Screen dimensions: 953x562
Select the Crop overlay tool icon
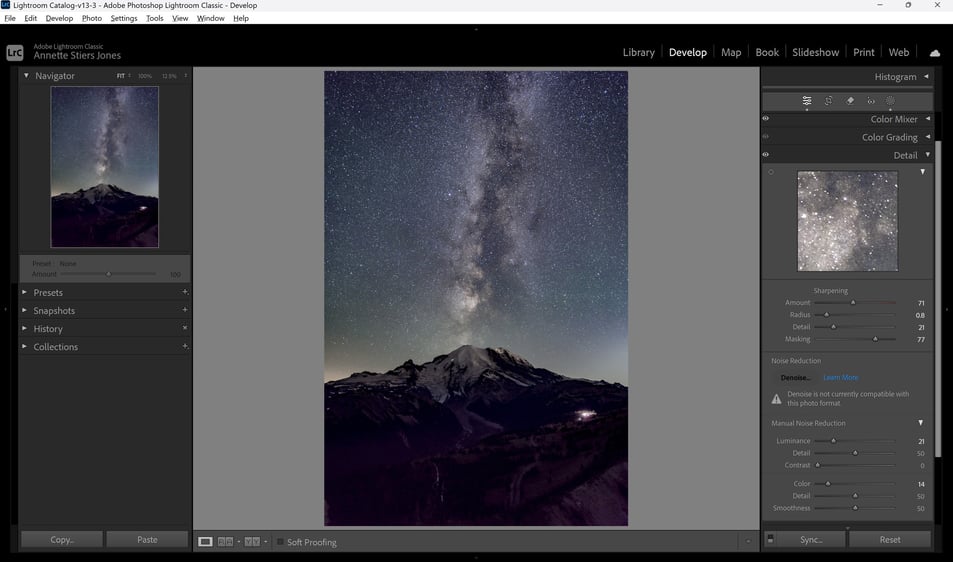[828, 101]
